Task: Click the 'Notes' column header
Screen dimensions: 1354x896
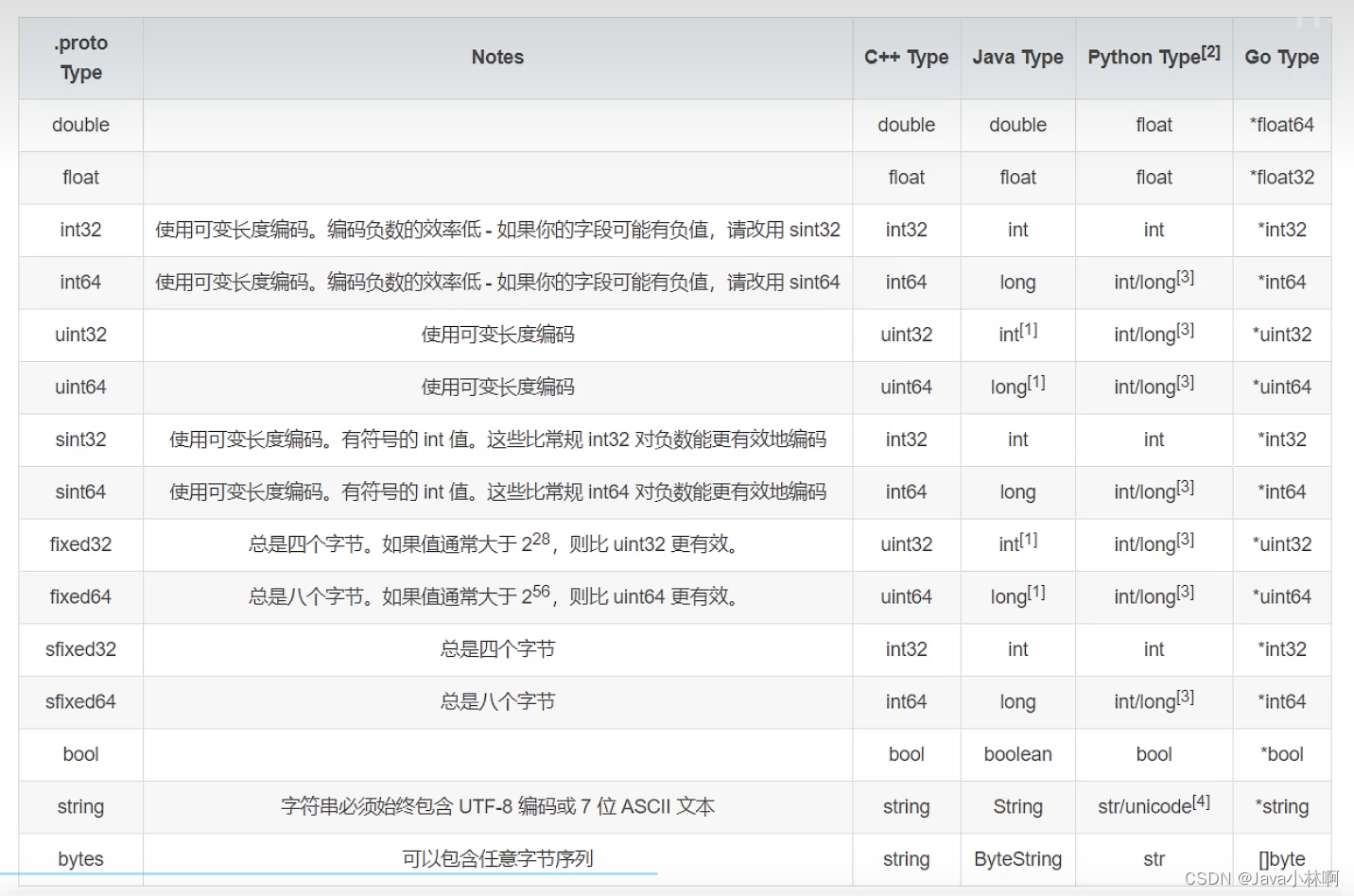Action: pos(497,58)
